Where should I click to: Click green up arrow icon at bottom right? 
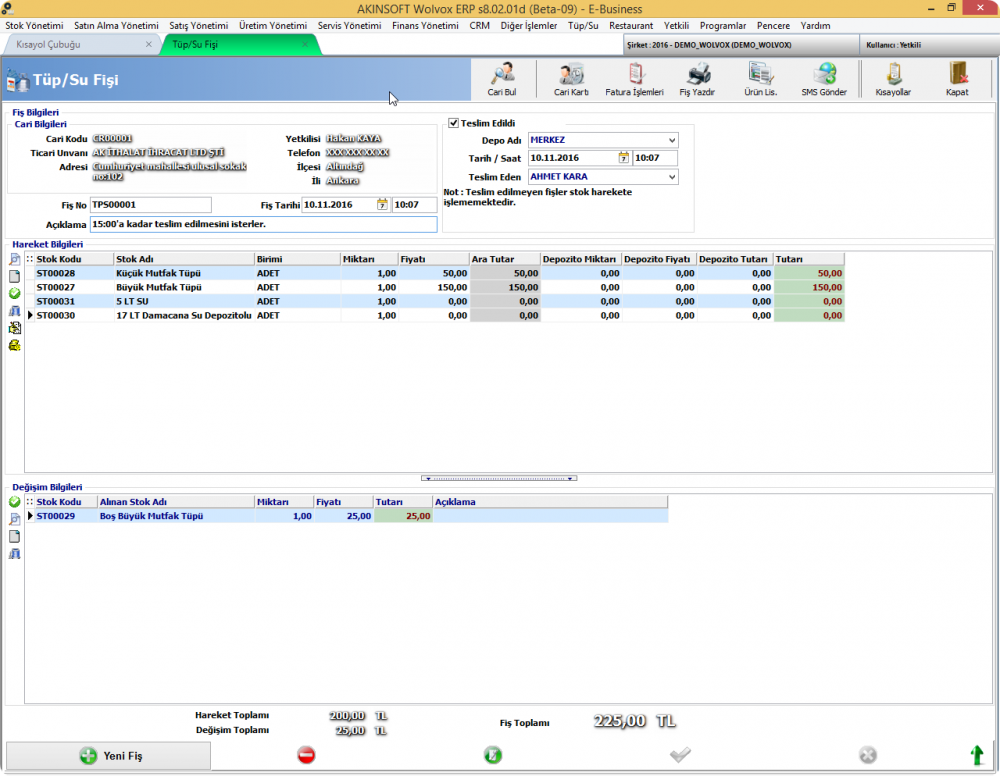pos(976,755)
